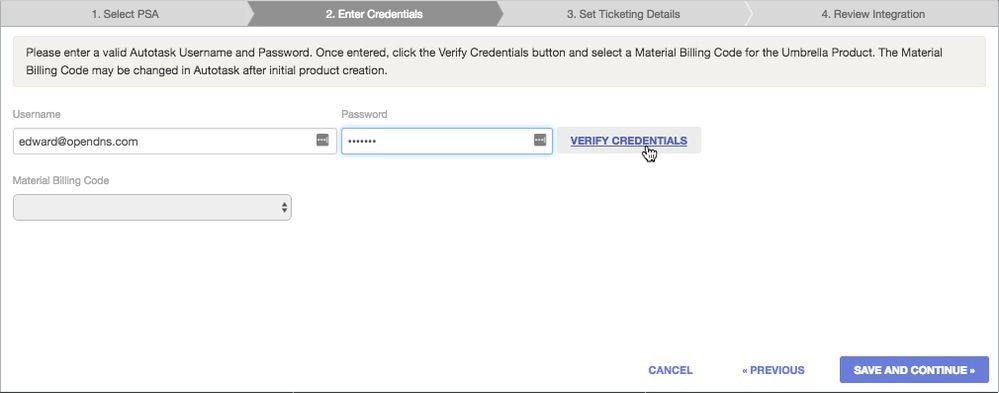The image size is (999, 393).
Task: Focus the Password input field
Action: pos(447,141)
